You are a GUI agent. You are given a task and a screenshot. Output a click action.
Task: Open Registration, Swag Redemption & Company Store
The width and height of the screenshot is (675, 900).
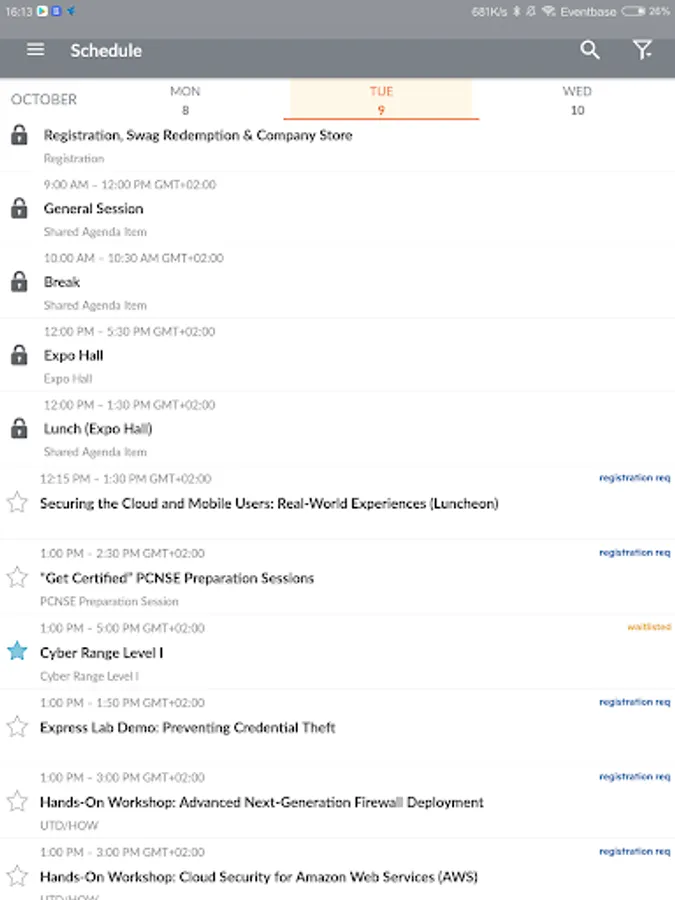tap(198, 135)
